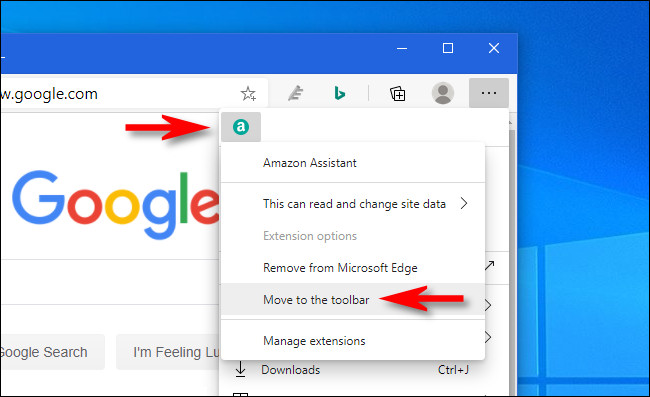Choose Remove from Microsoft Edge
Screen dimensions: 650x397
[353, 268]
